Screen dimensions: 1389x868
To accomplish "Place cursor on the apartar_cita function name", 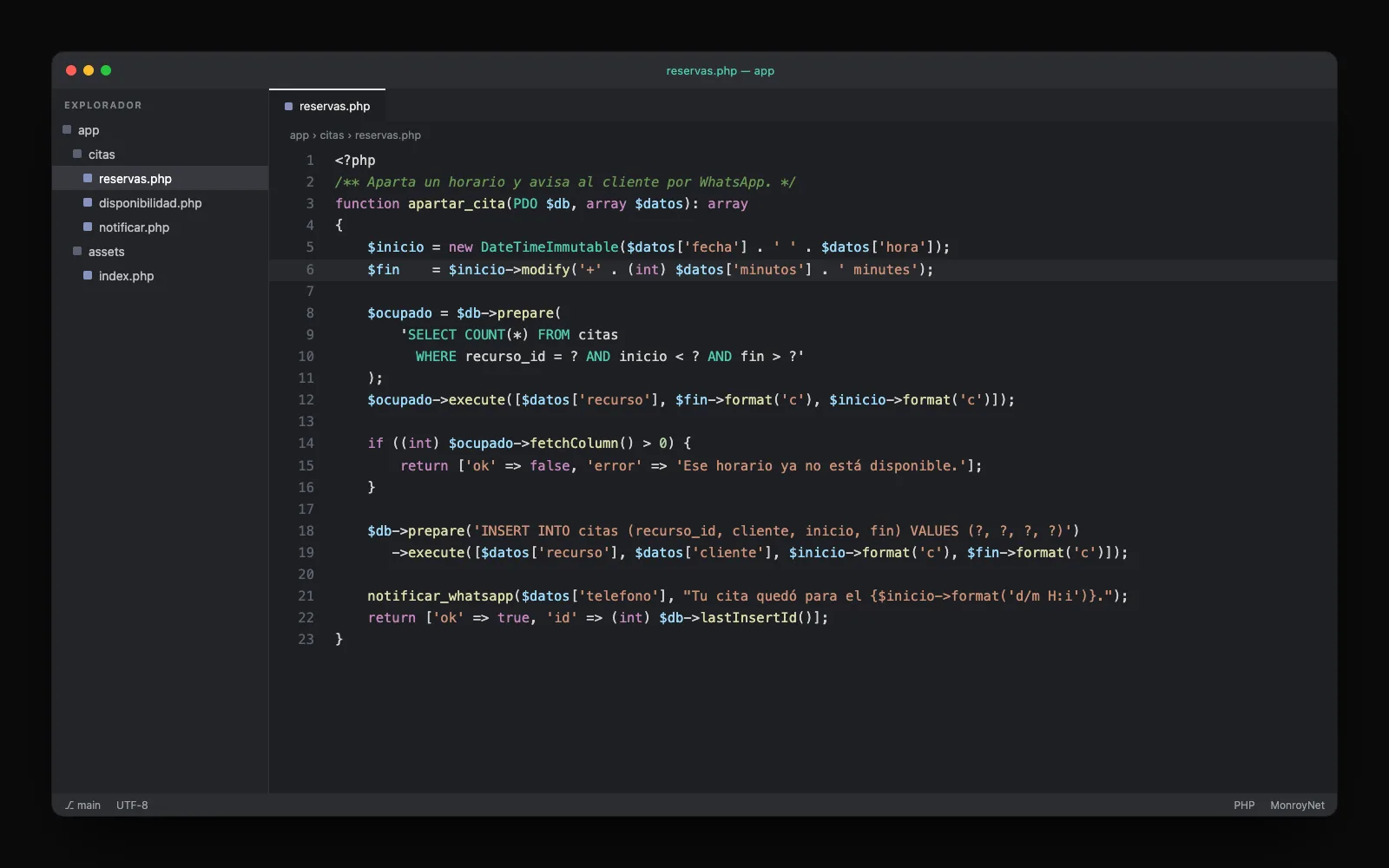I will click(x=457, y=203).
